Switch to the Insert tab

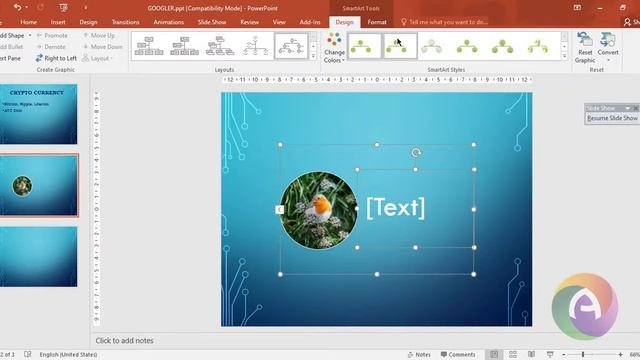coord(58,22)
